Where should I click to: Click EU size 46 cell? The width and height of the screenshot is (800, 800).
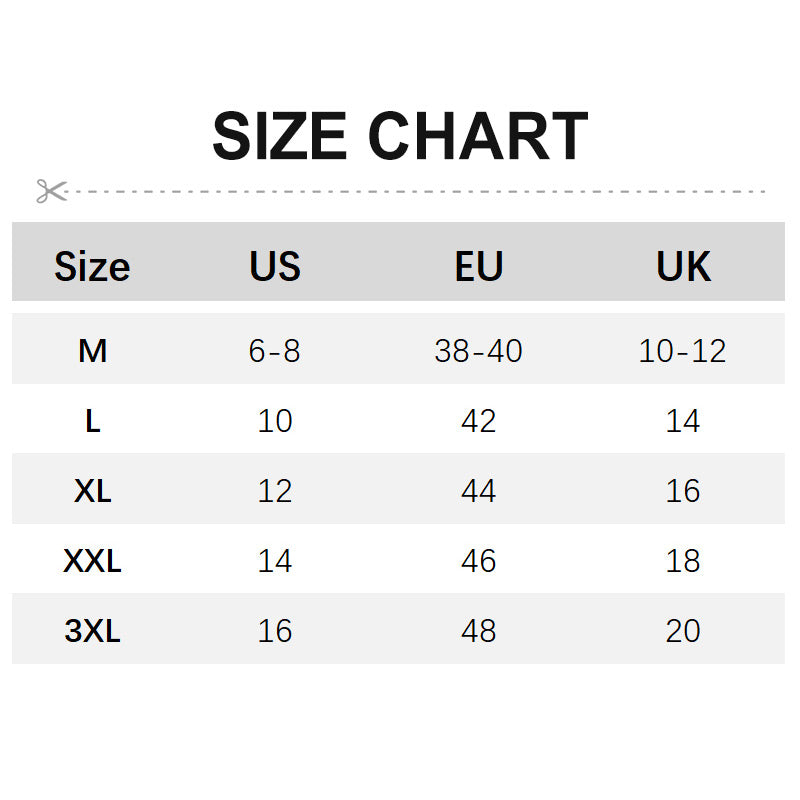point(478,561)
